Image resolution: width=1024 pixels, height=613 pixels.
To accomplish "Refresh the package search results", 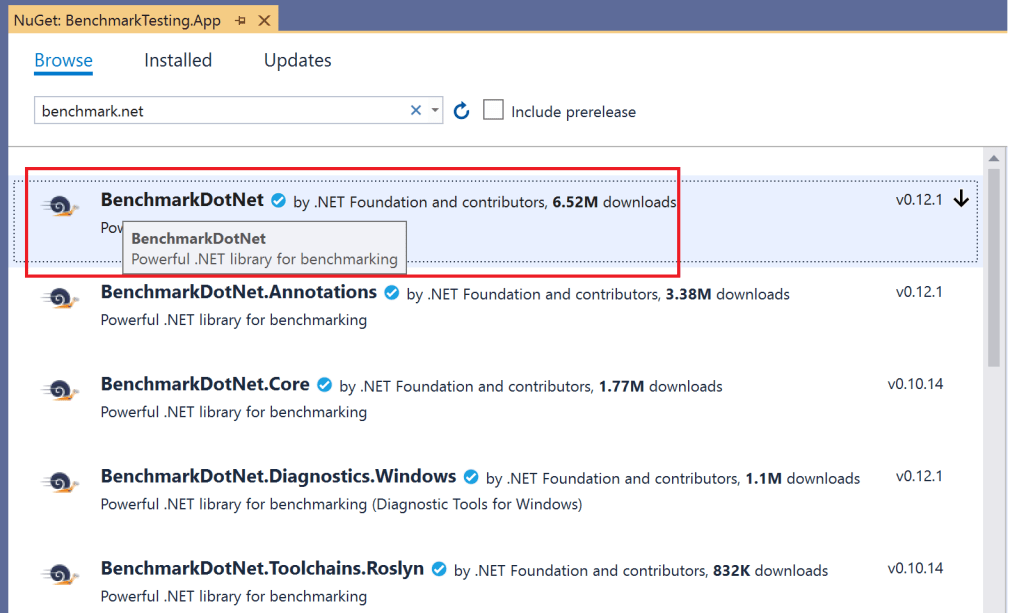I will coord(462,111).
